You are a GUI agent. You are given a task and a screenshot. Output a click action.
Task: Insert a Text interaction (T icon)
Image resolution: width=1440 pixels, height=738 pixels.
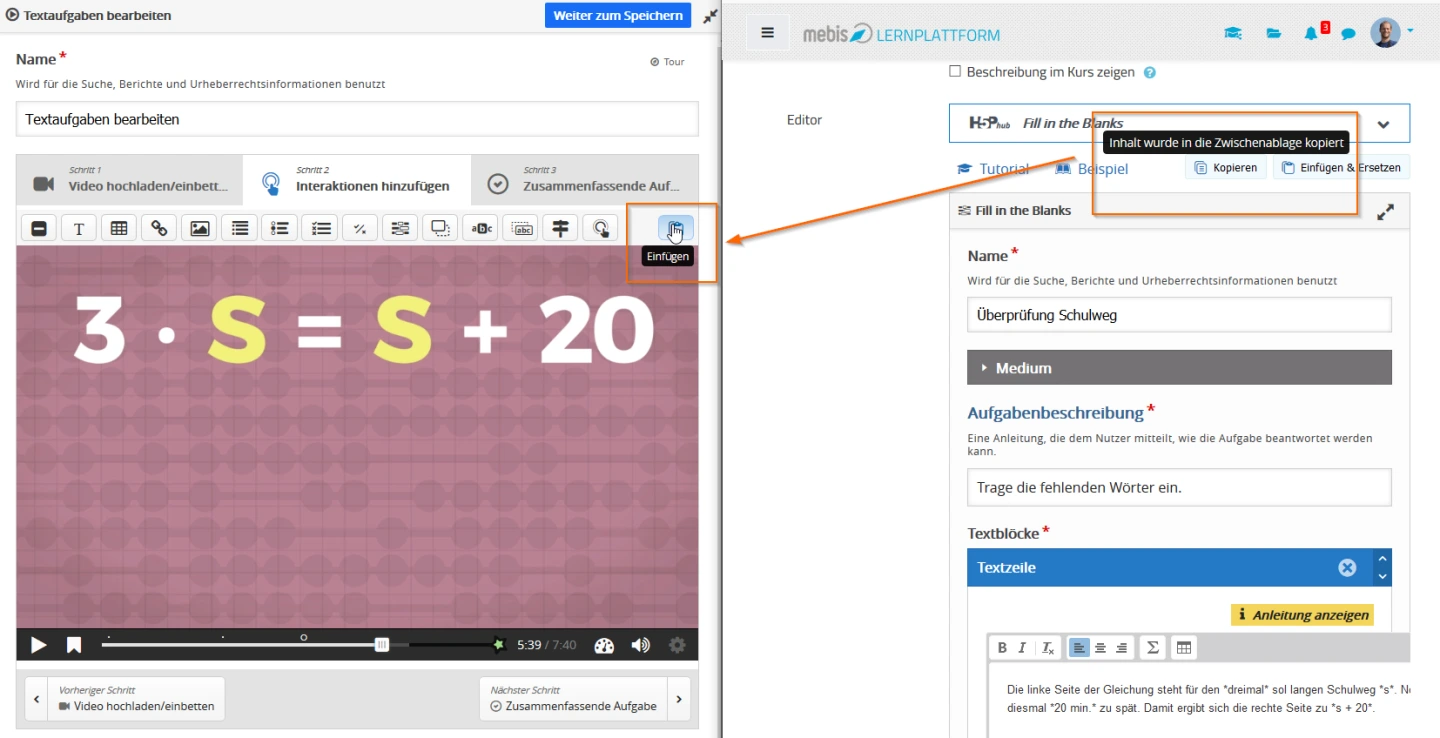(79, 228)
